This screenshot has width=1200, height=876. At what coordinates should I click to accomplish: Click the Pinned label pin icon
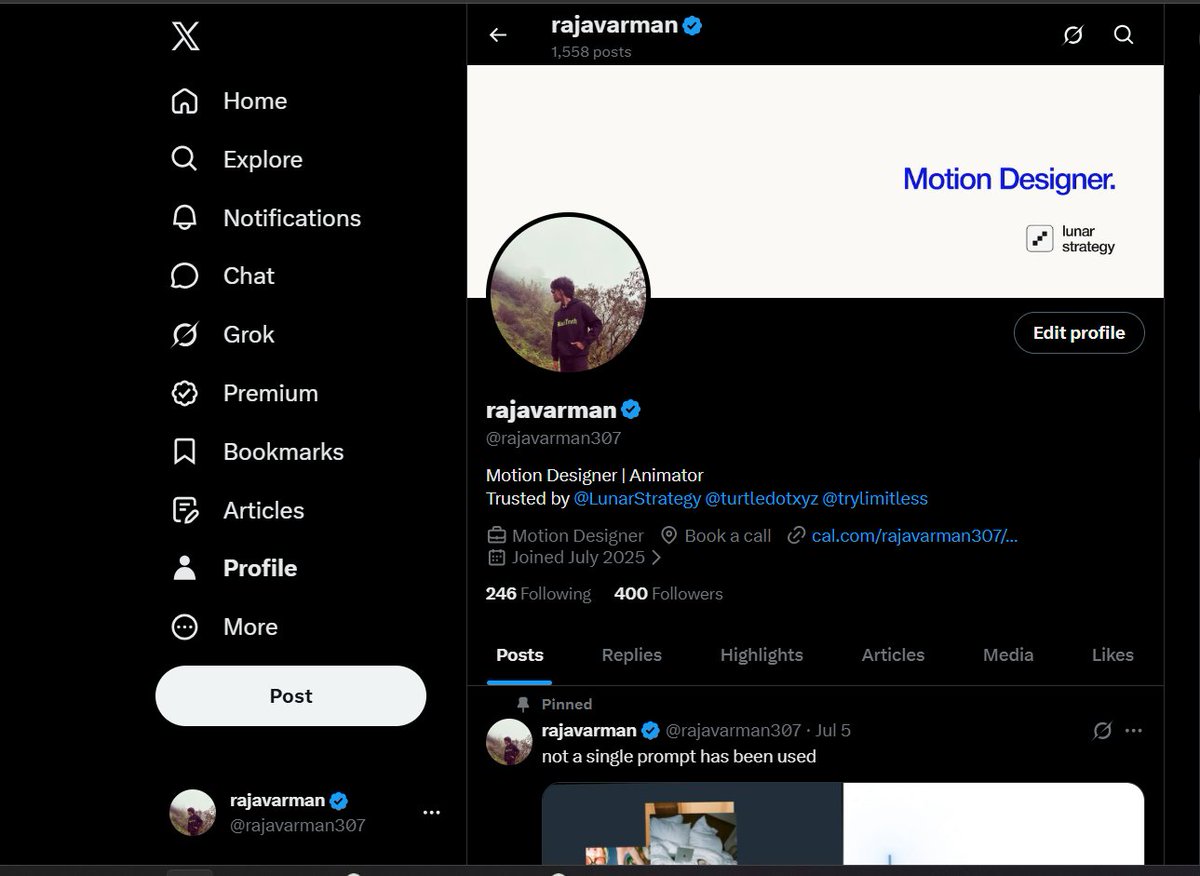(523, 704)
